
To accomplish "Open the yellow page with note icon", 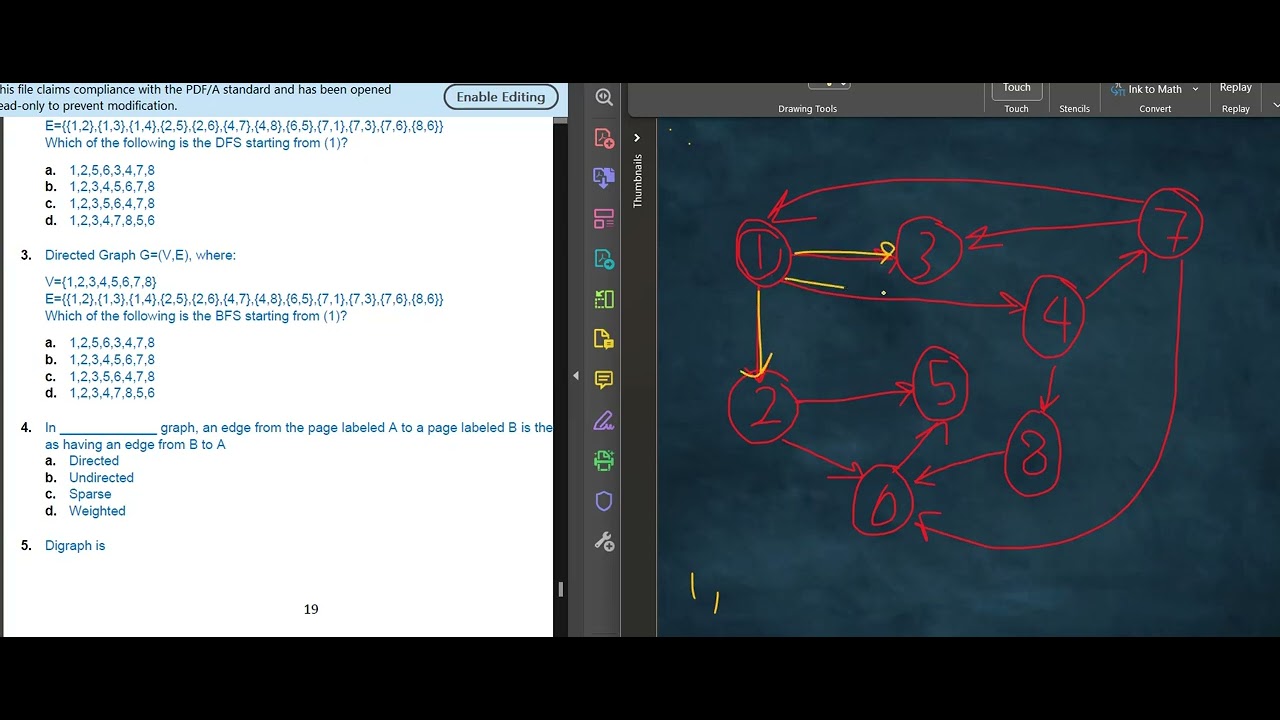I will (x=604, y=339).
